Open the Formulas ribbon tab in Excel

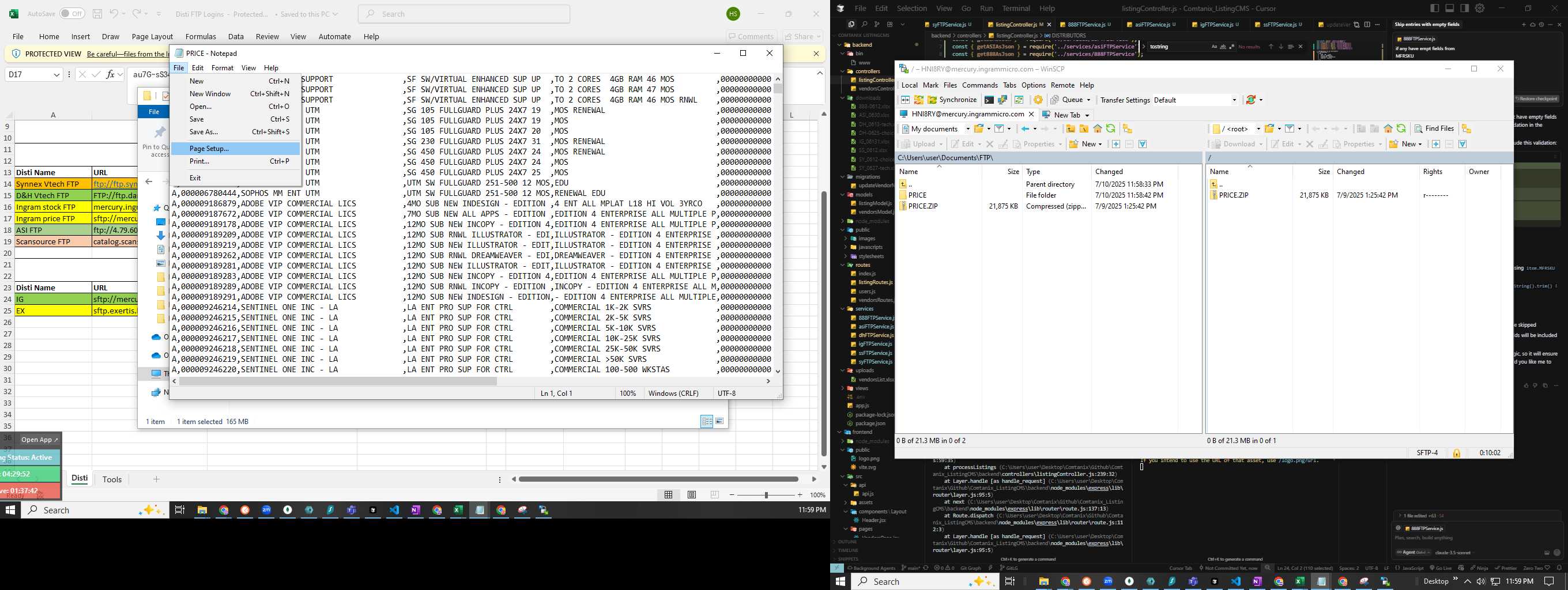point(200,36)
